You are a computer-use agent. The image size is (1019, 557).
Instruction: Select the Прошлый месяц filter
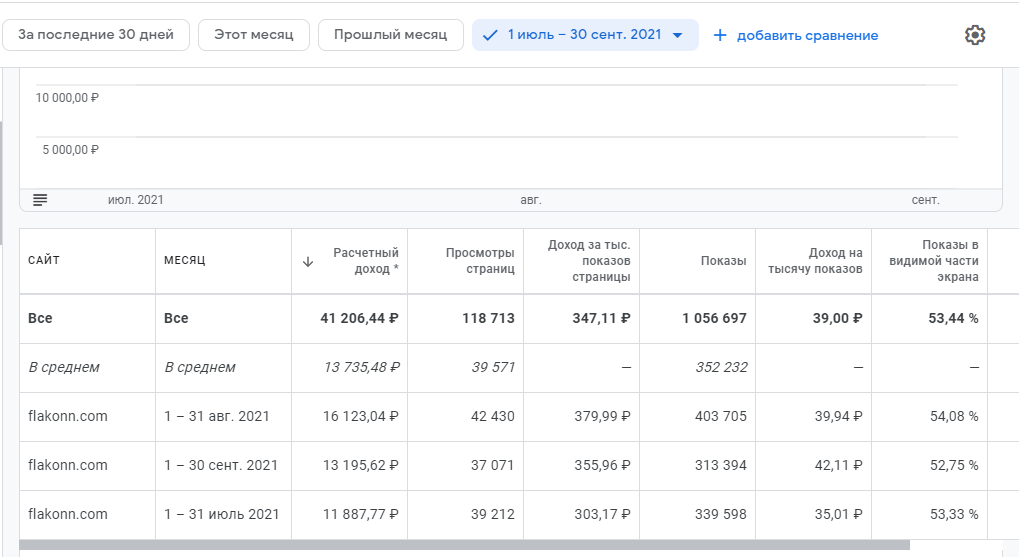tap(391, 35)
